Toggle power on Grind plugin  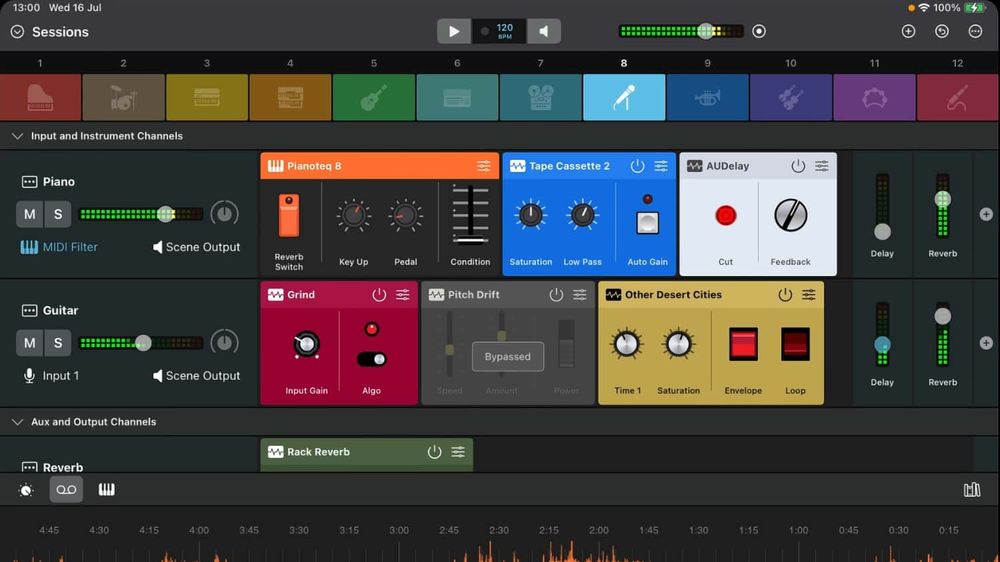pos(379,295)
